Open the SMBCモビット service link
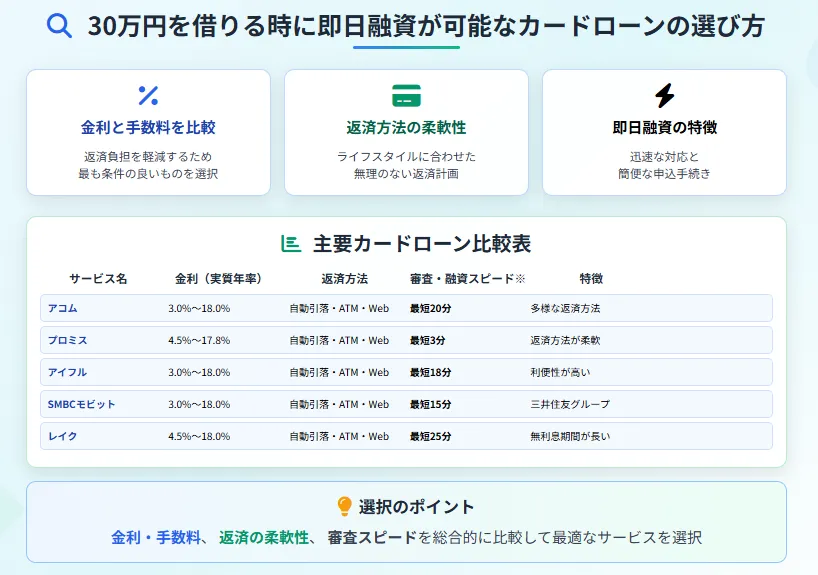Image resolution: width=818 pixels, height=575 pixels. pyautogui.click(x=81, y=404)
